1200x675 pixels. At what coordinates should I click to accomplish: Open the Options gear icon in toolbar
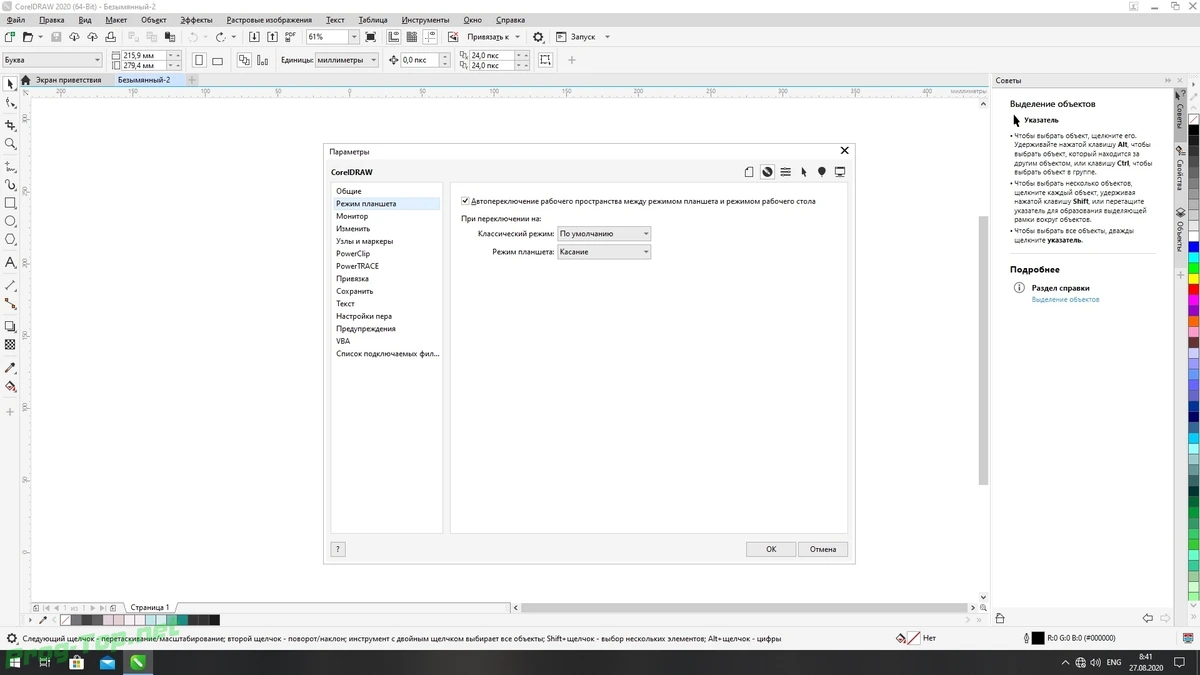click(x=538, y=37)
